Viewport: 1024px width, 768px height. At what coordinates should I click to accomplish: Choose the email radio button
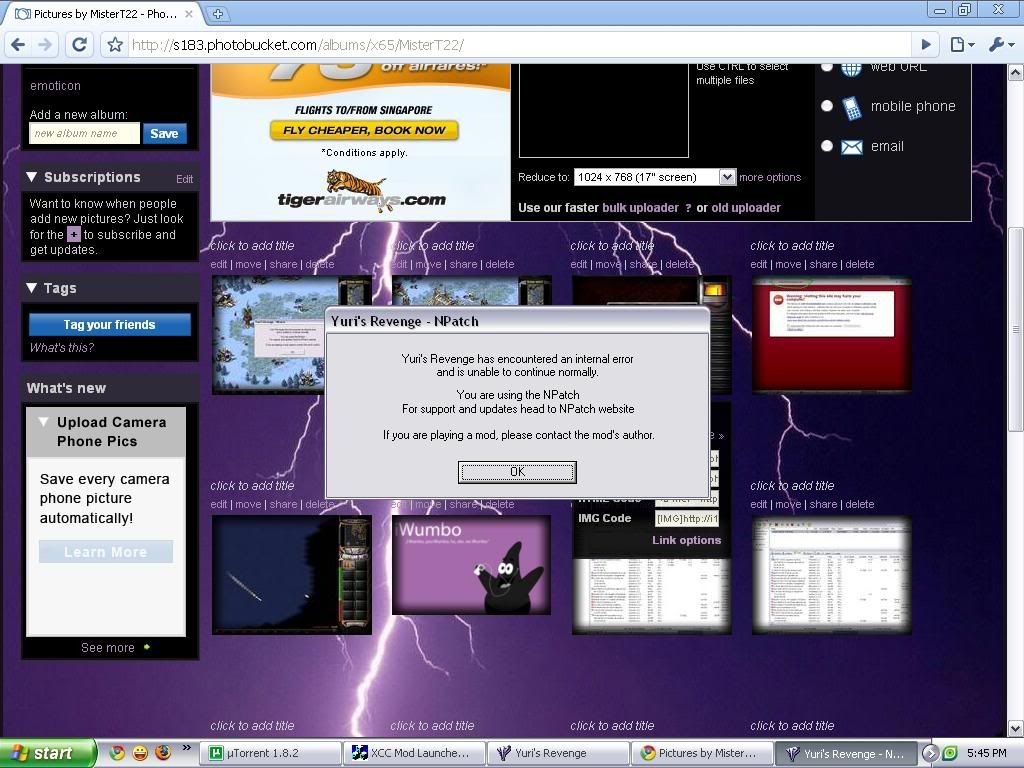(827, 146)
